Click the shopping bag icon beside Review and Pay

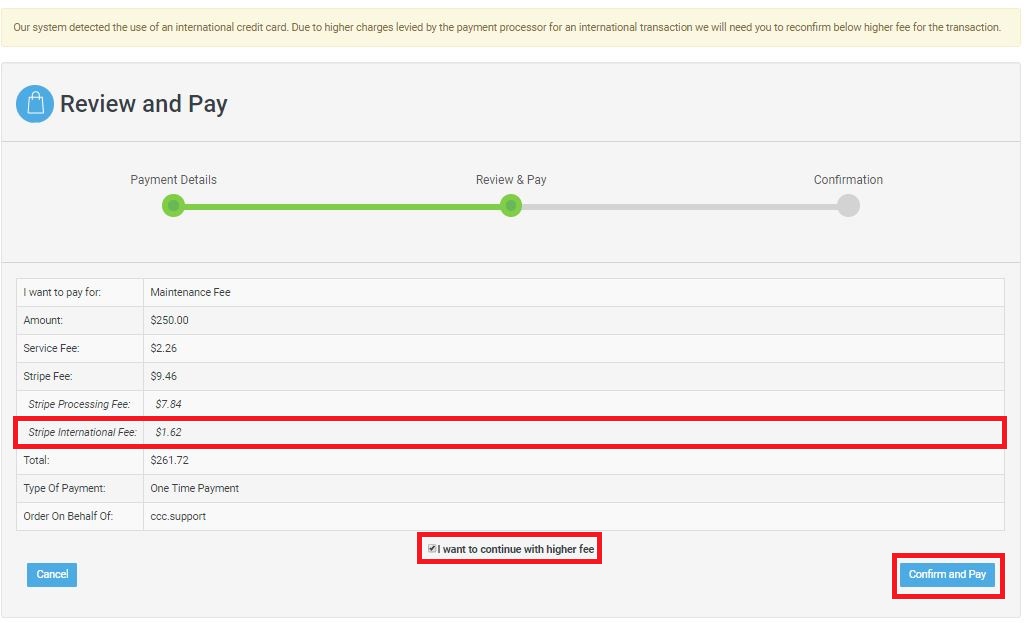(x=35, y=103)
